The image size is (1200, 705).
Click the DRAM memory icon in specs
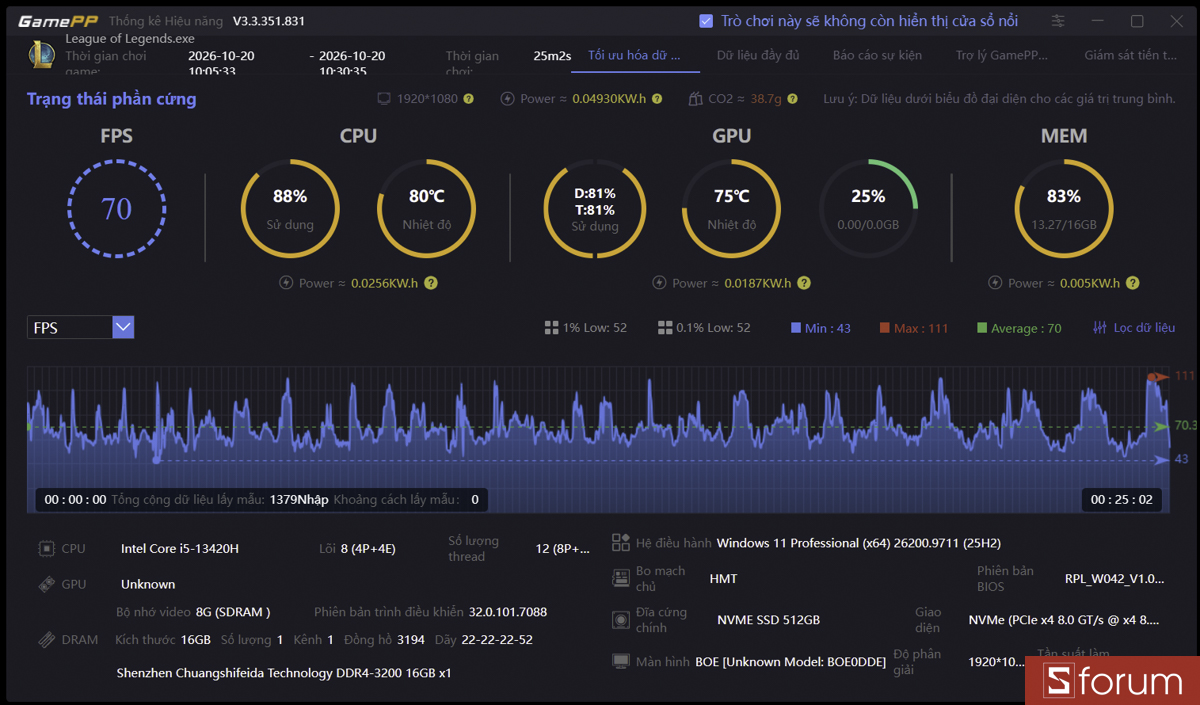tap(46, 639)
